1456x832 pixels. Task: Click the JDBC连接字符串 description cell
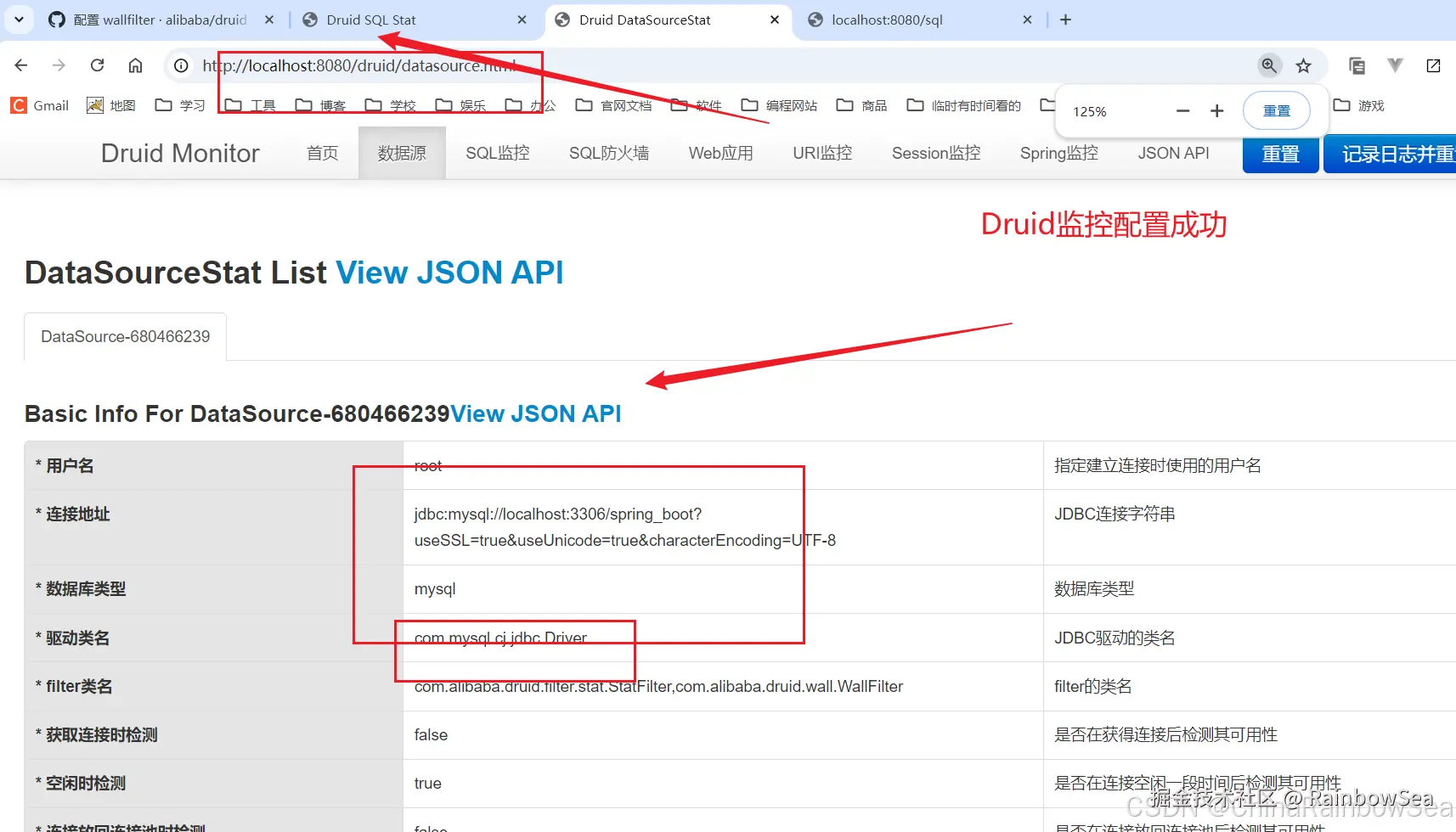1115,514
